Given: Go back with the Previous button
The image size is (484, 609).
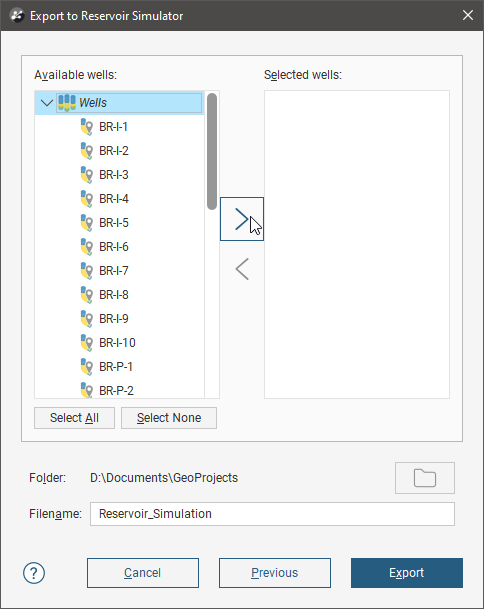Looking at the screenshot, I should click(x=275, y=573).
